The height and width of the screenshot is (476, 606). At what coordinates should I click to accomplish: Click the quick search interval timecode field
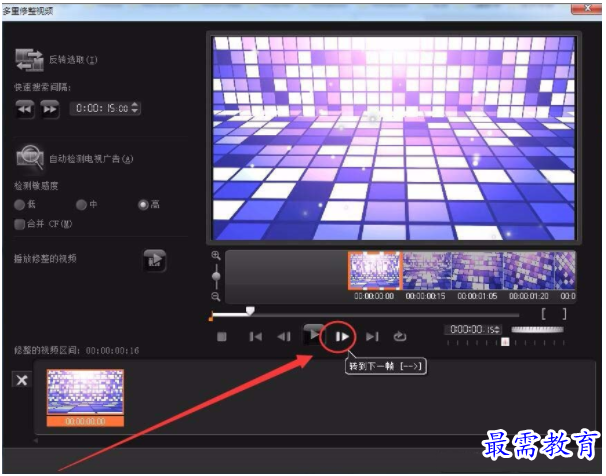coord(102,108)
